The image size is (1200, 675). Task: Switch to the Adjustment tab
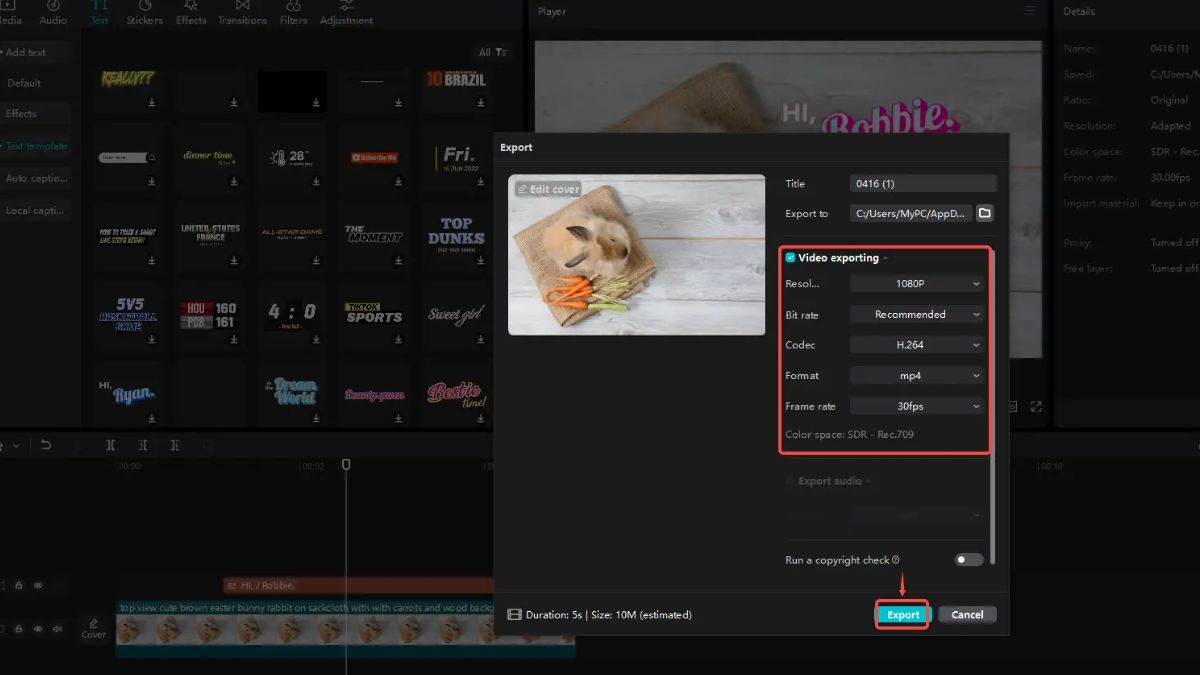346,13
